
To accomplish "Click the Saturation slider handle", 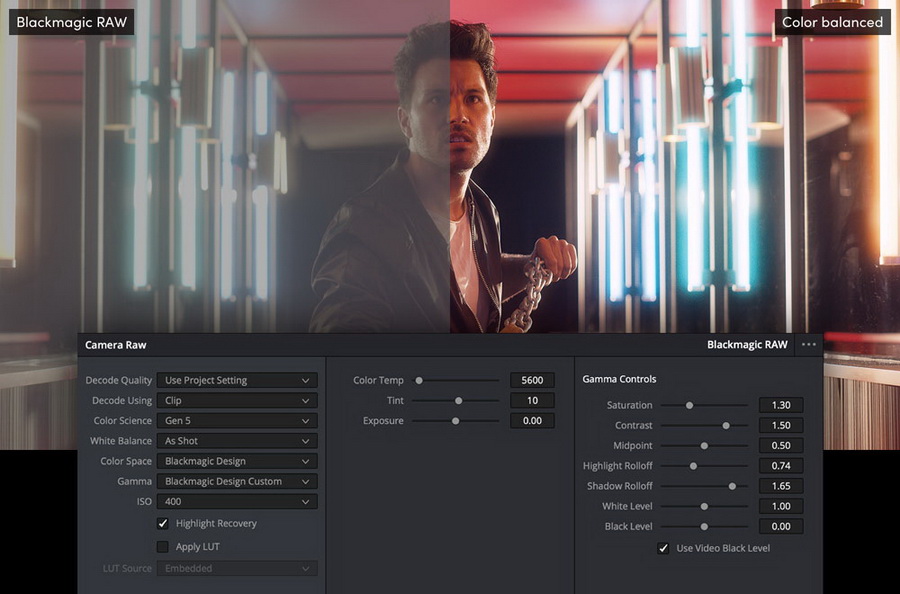I will pos(689,405).
